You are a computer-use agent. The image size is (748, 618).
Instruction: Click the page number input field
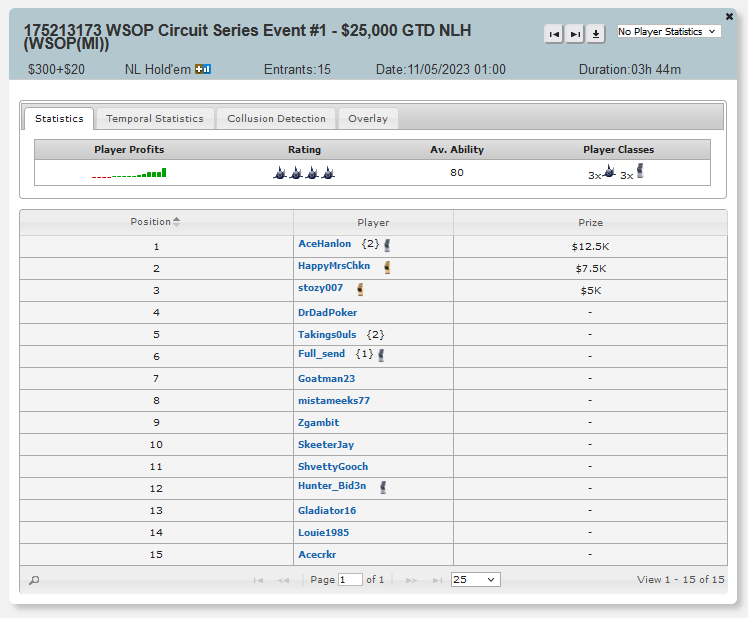point(350,580)
